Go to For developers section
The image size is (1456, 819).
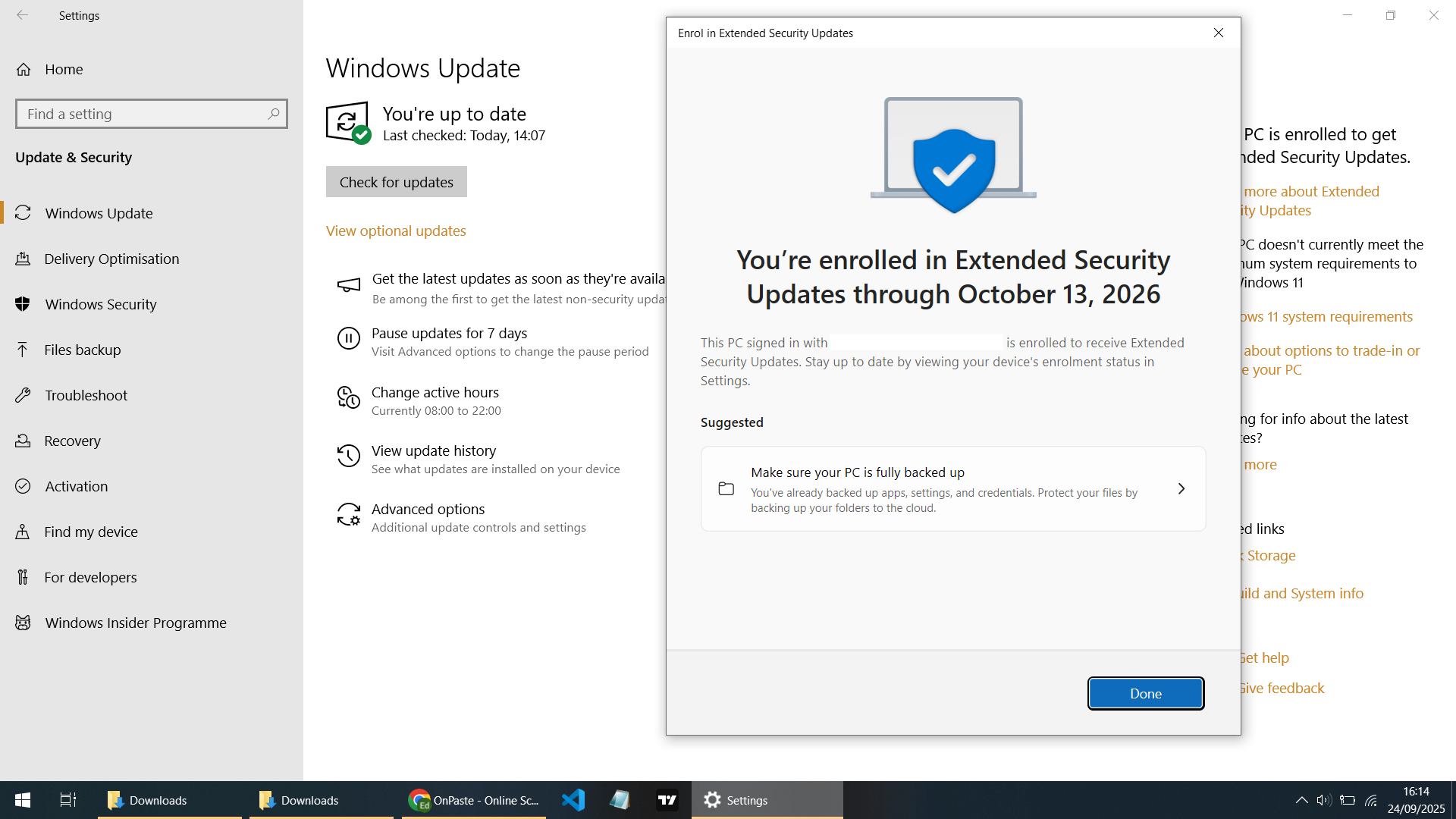coord(90,577)
